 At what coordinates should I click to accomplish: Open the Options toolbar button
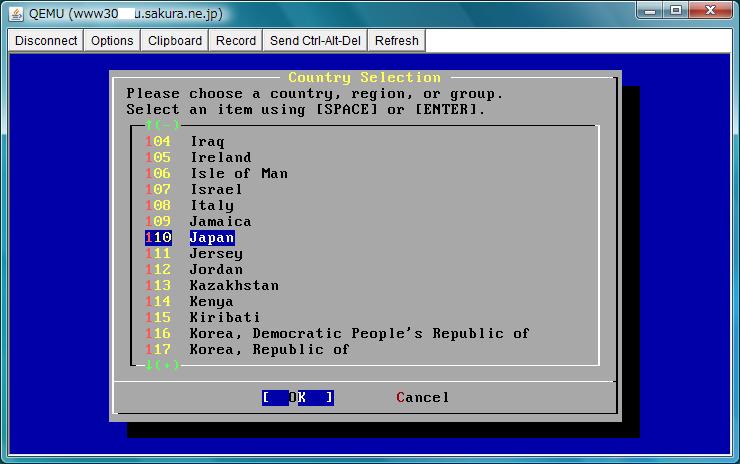click(x=112, y=41)
